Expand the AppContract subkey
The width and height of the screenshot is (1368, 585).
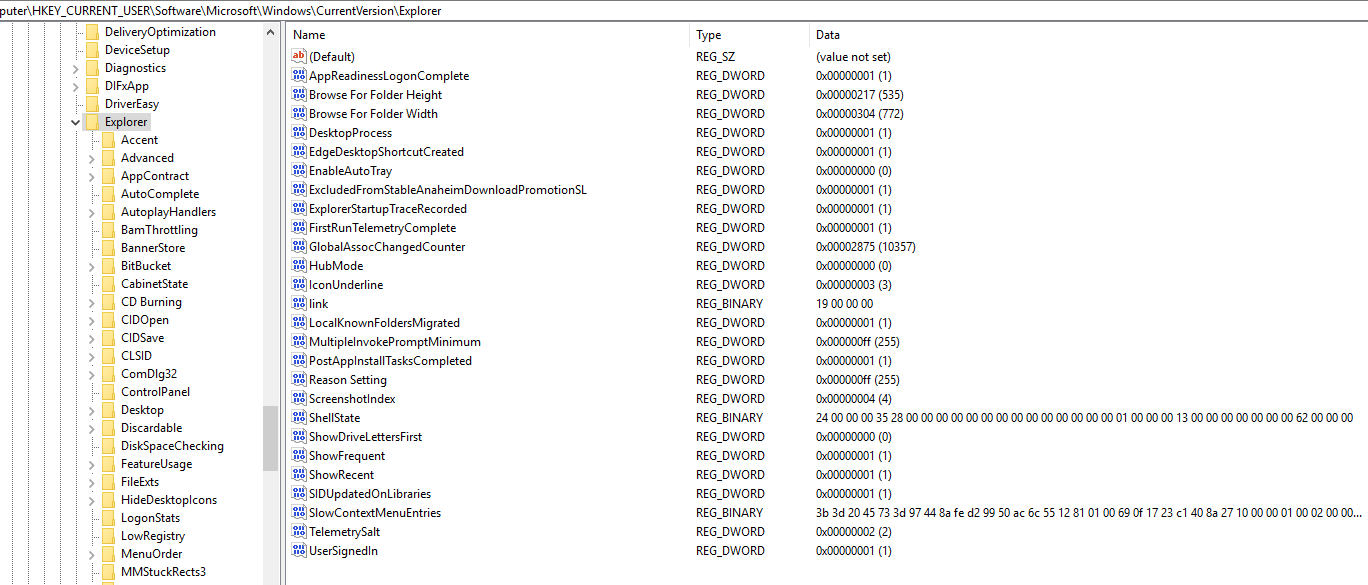(x=92, y=176)
